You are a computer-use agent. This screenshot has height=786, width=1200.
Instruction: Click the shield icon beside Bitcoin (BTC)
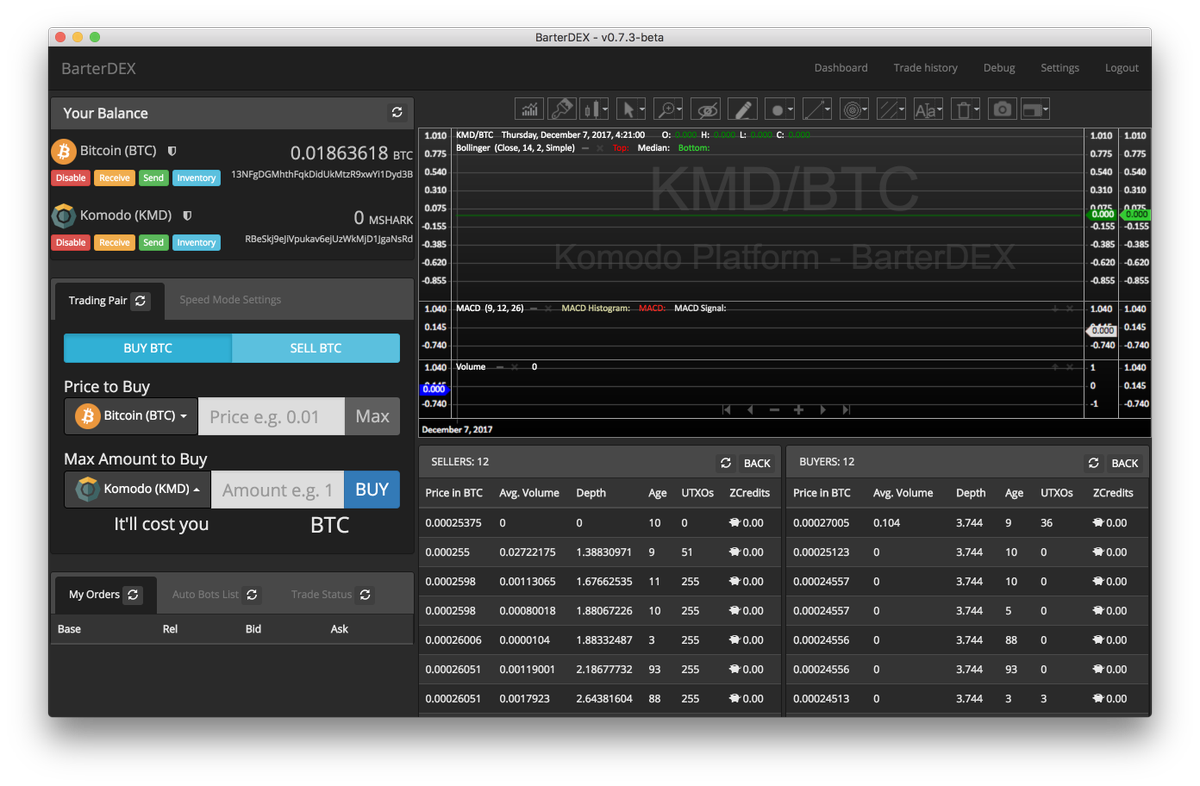[172, 151]
